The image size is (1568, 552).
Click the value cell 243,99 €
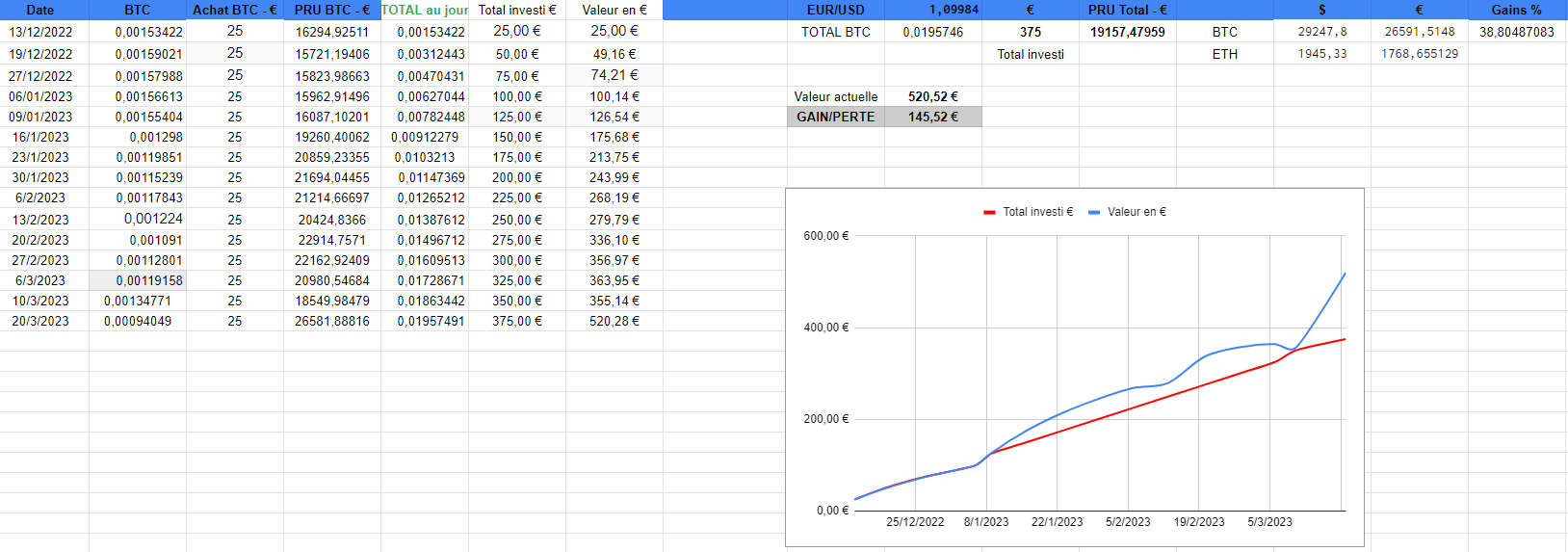614,177
